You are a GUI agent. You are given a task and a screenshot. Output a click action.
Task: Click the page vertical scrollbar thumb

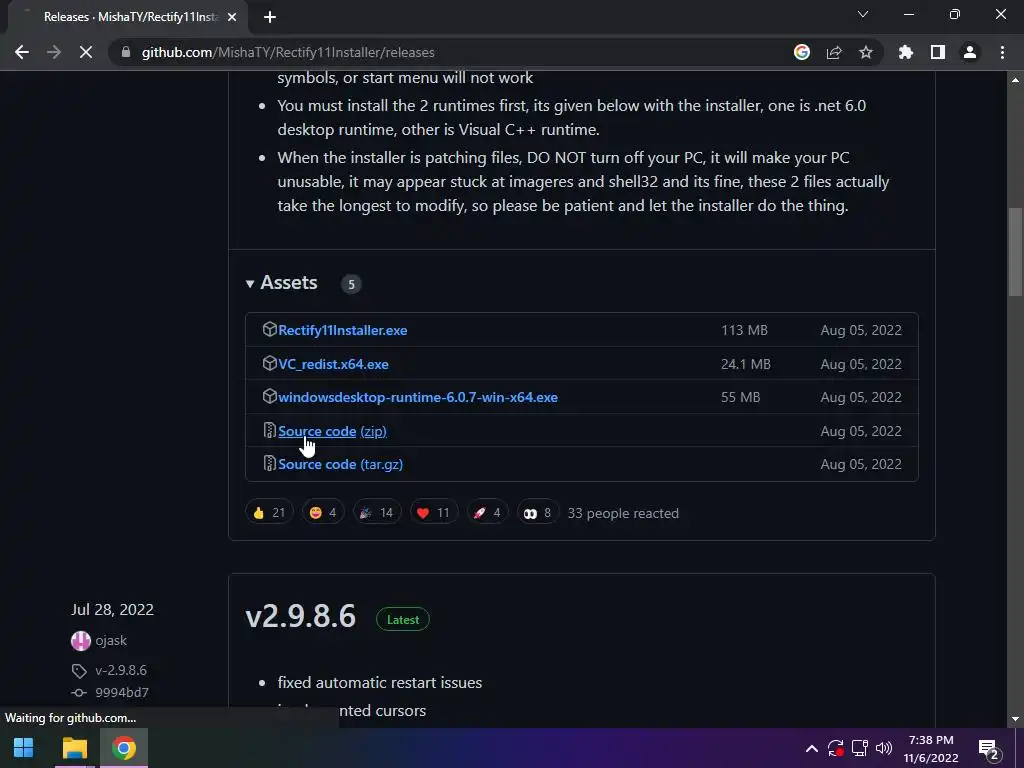pos(1015,252)
